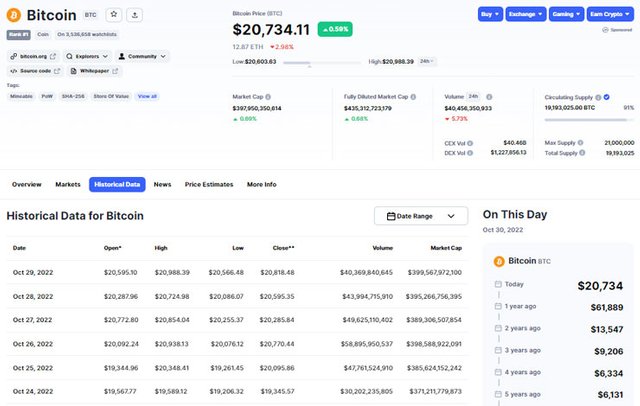This screenshot has height=406, width=640.
Task: Click the Bitcoin logo icon beside title
Action: [x=13, y=16]
